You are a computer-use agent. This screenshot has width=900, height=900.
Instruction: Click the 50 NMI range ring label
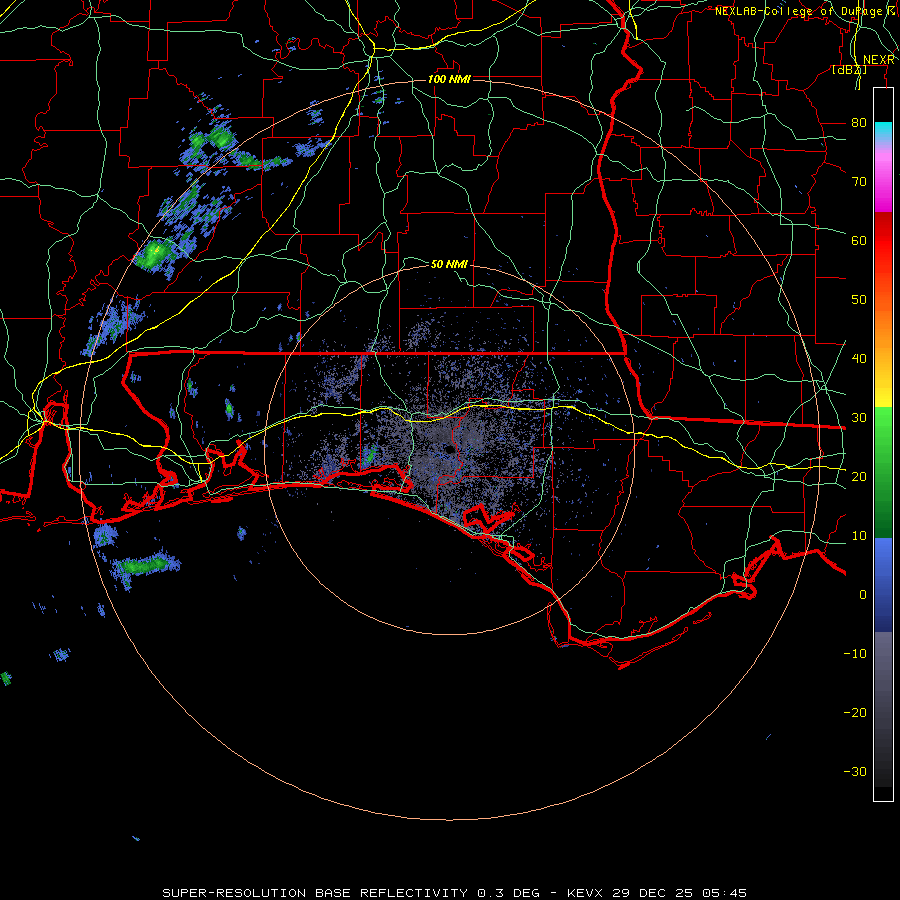click(449, 264)
